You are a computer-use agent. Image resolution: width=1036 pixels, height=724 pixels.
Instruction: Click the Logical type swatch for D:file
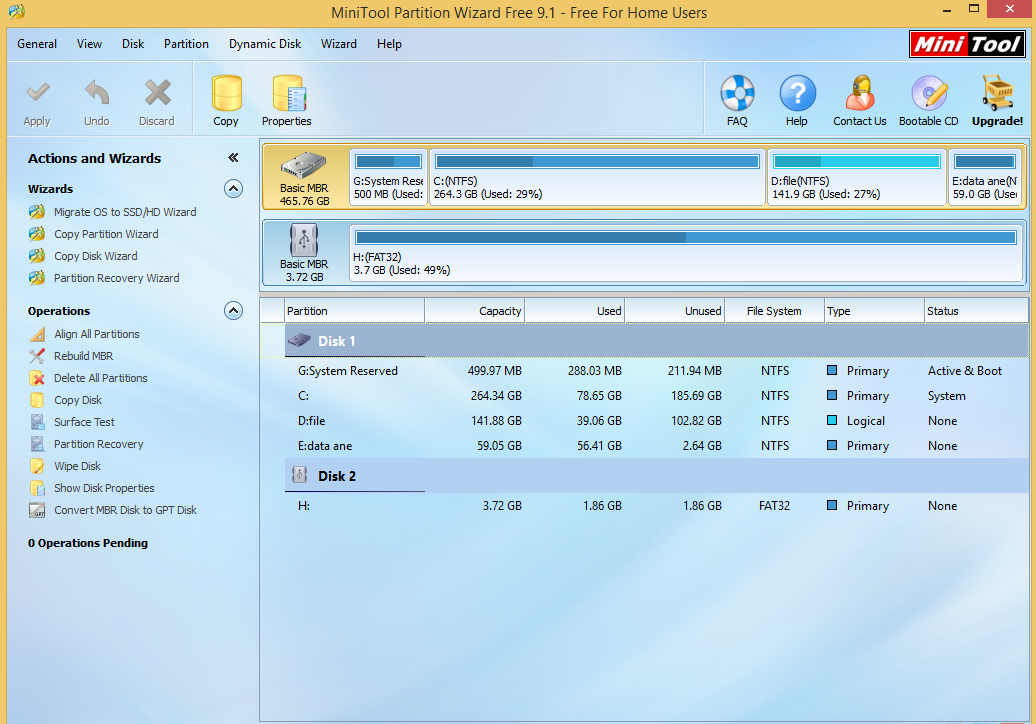[832, 420]
